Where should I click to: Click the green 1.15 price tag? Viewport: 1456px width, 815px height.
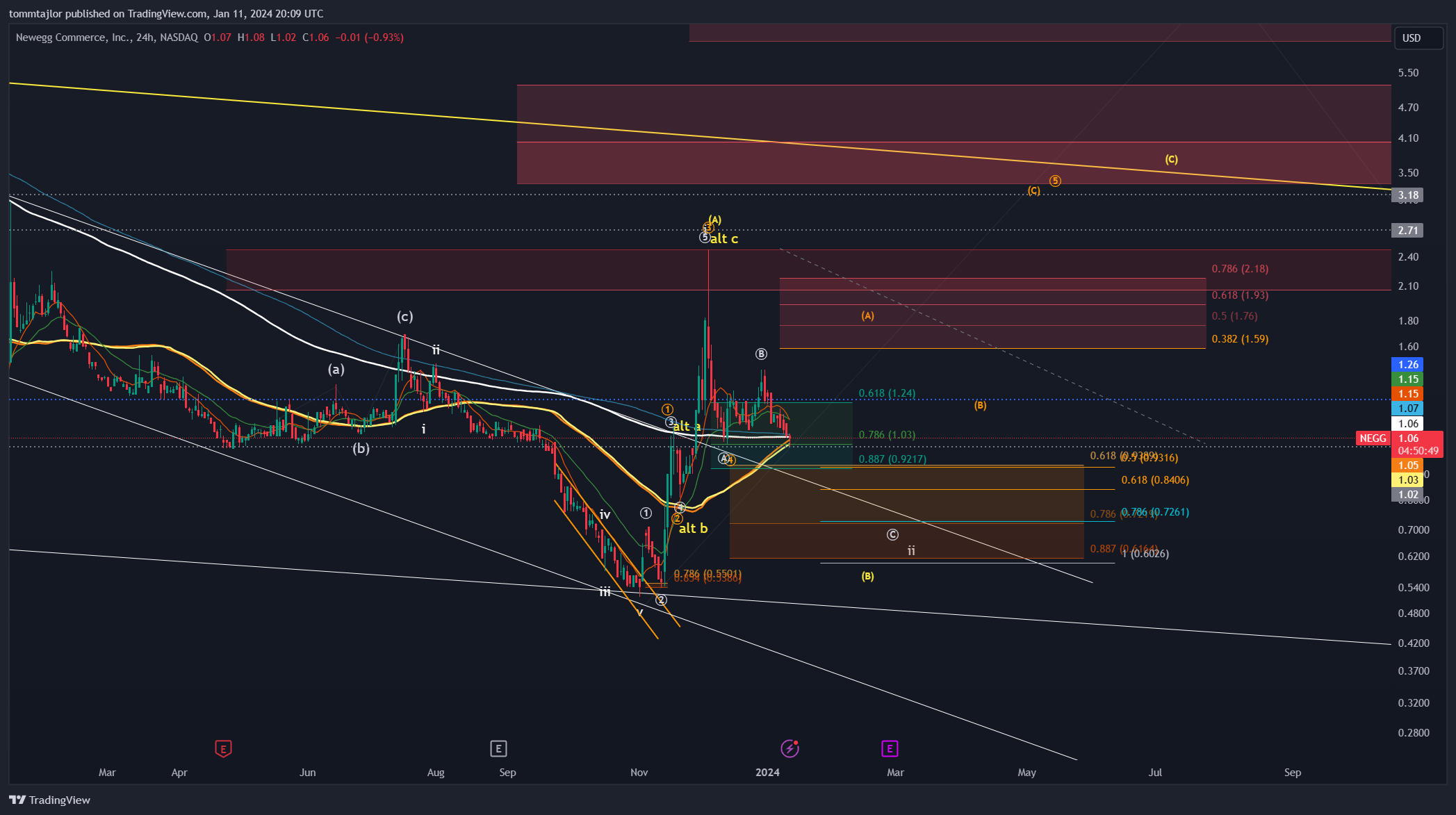1408,379
